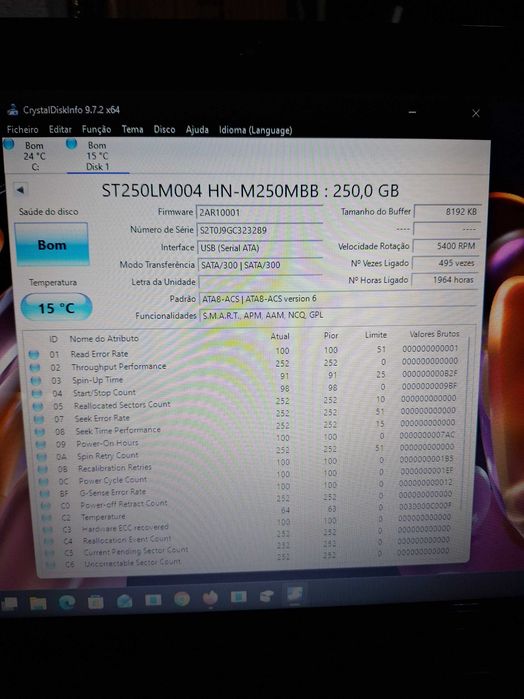Screen dimensions: 524x699
Task: Click the rotation speed field 5400 RPM
Action: coord(446,246)
